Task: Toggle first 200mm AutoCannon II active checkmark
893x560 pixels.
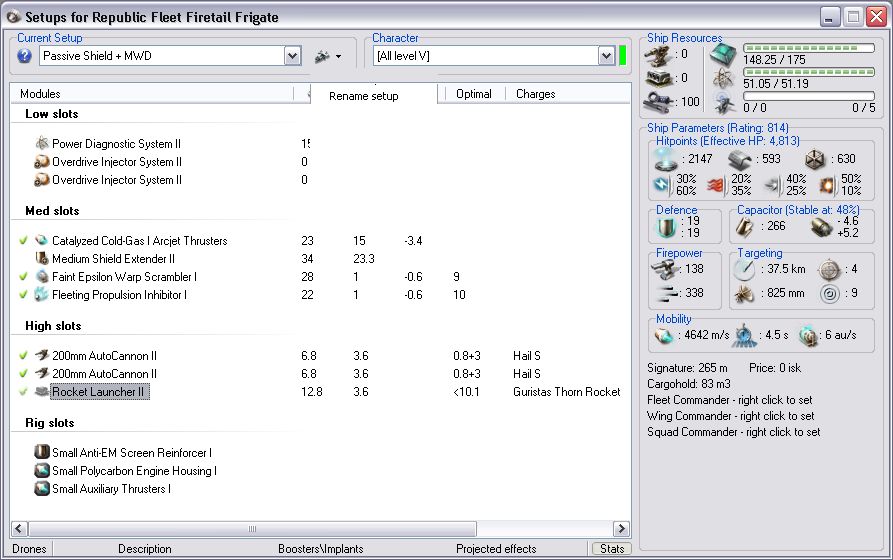Action: (x=23, y=355)
